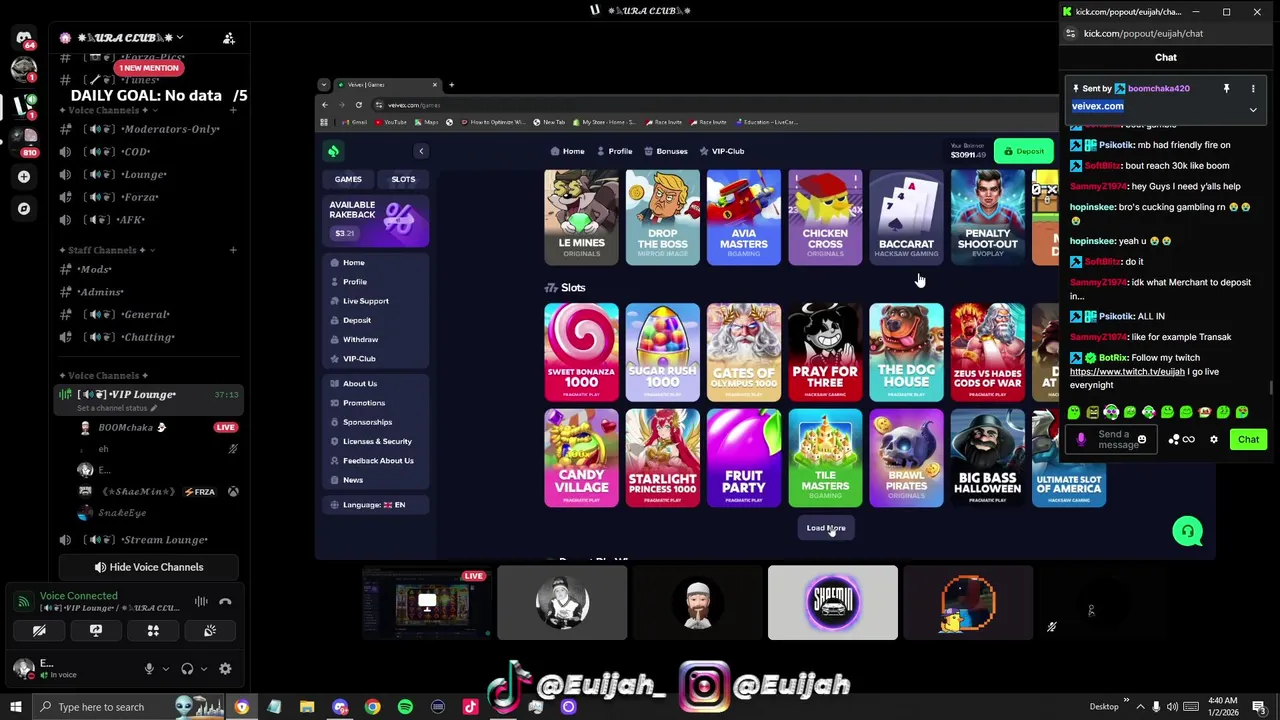Disconnect from the voice call
Image resolution: width=1280 pixels, height=720 pixels.
[x=225, y=602]
